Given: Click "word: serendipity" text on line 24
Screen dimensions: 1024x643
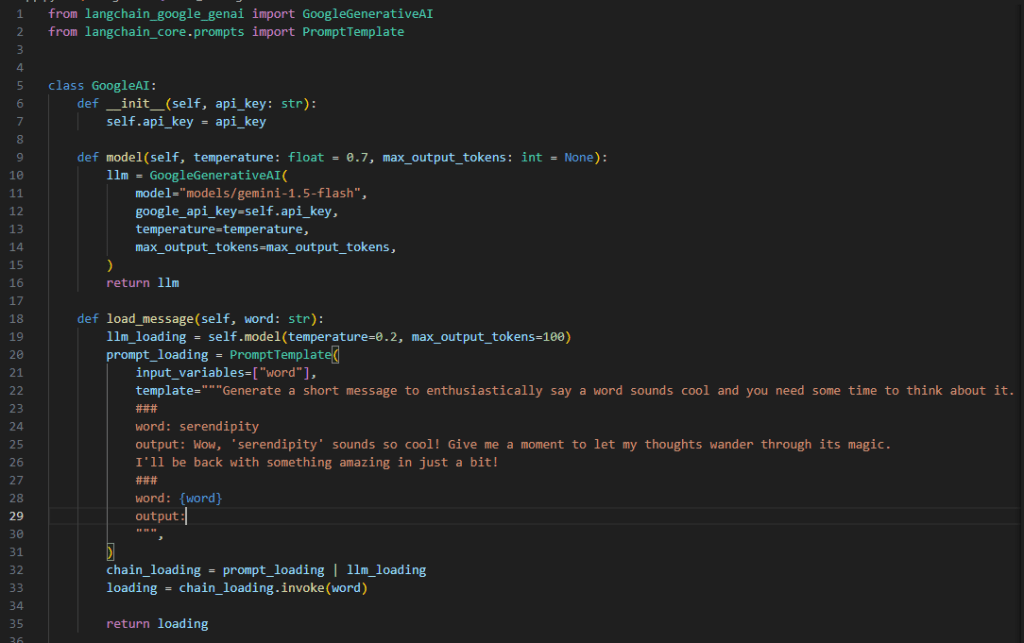Looking at the screenshot, I should point(197,426).
